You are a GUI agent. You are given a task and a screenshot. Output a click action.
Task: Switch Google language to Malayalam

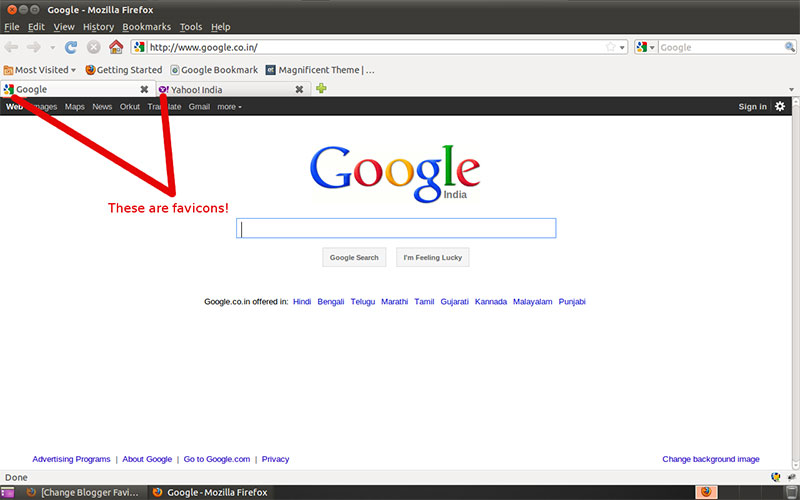(x=533, y=302)
